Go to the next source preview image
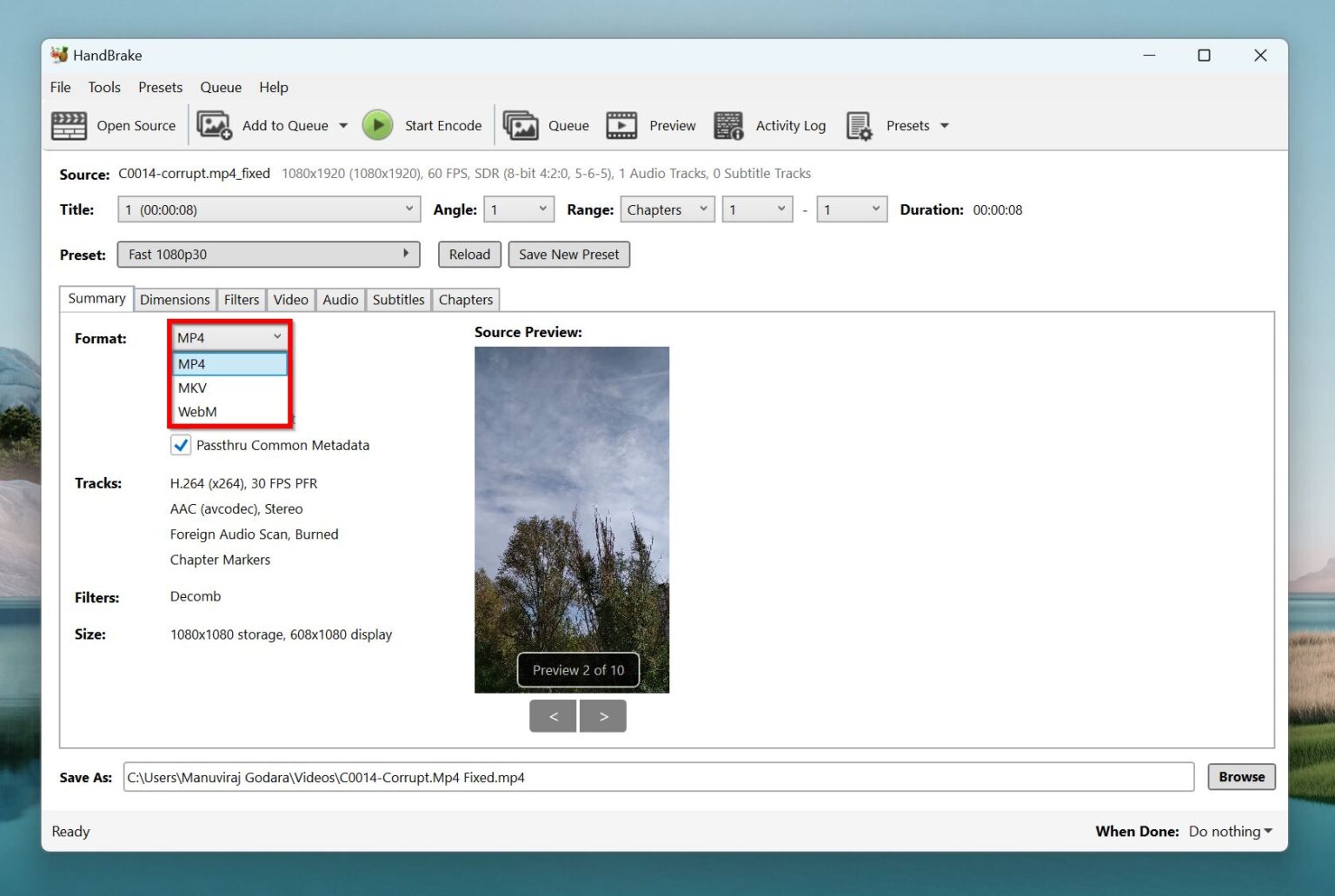Image resolution: width=1335 pixels, height=896 pixels. 603,715
